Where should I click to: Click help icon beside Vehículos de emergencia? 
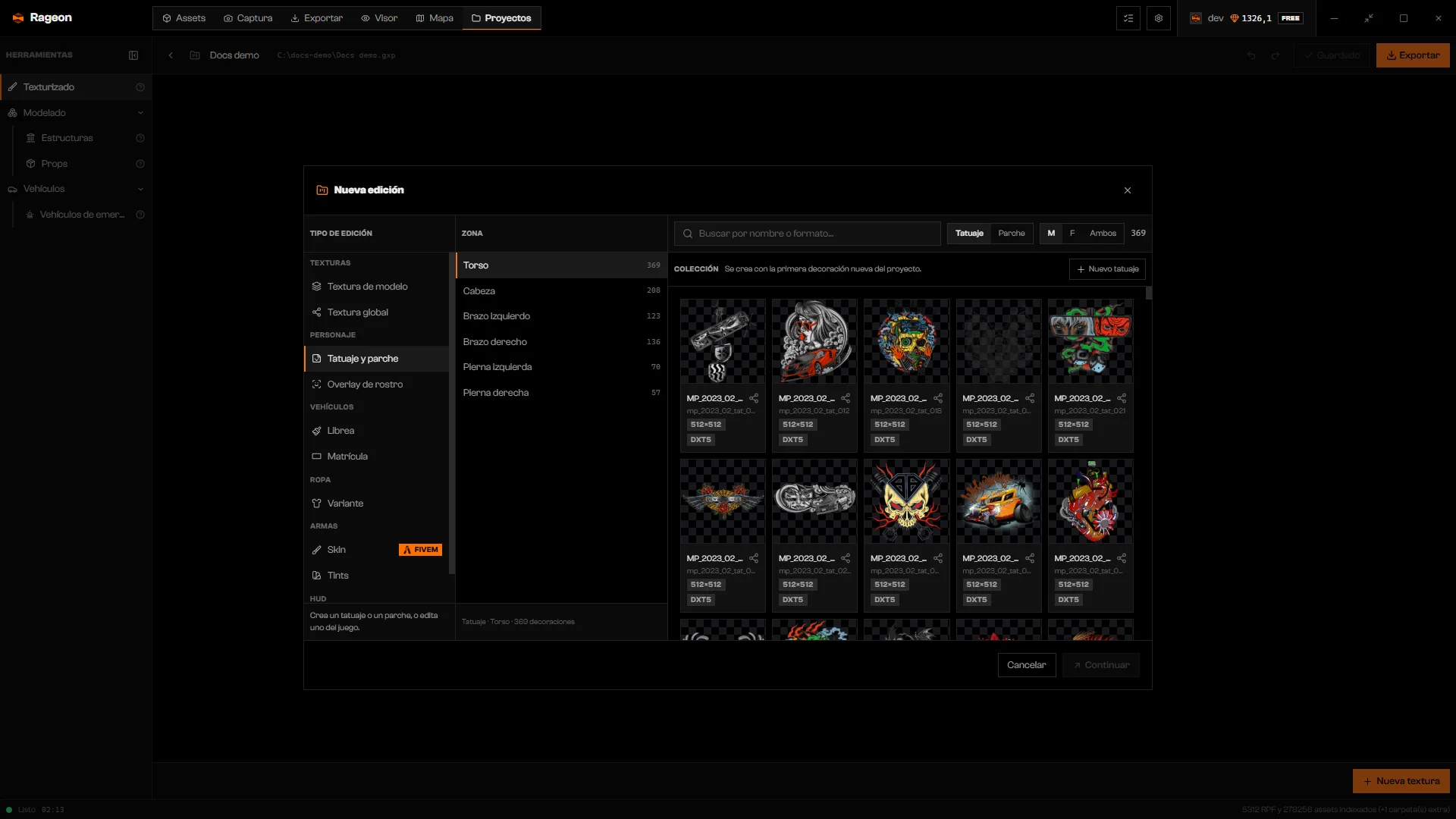[140, 215]
